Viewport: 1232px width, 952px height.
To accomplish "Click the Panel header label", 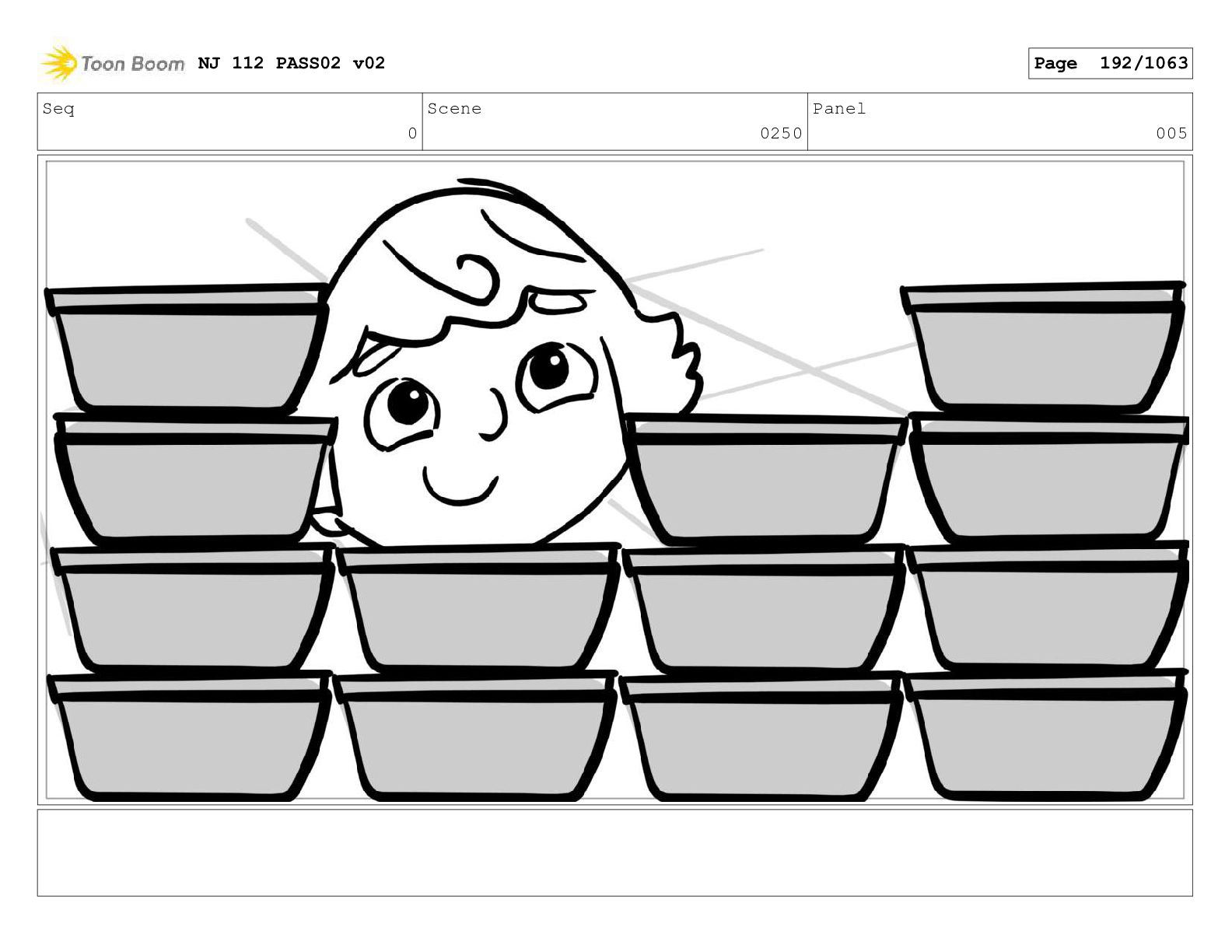I will point(839,109).
